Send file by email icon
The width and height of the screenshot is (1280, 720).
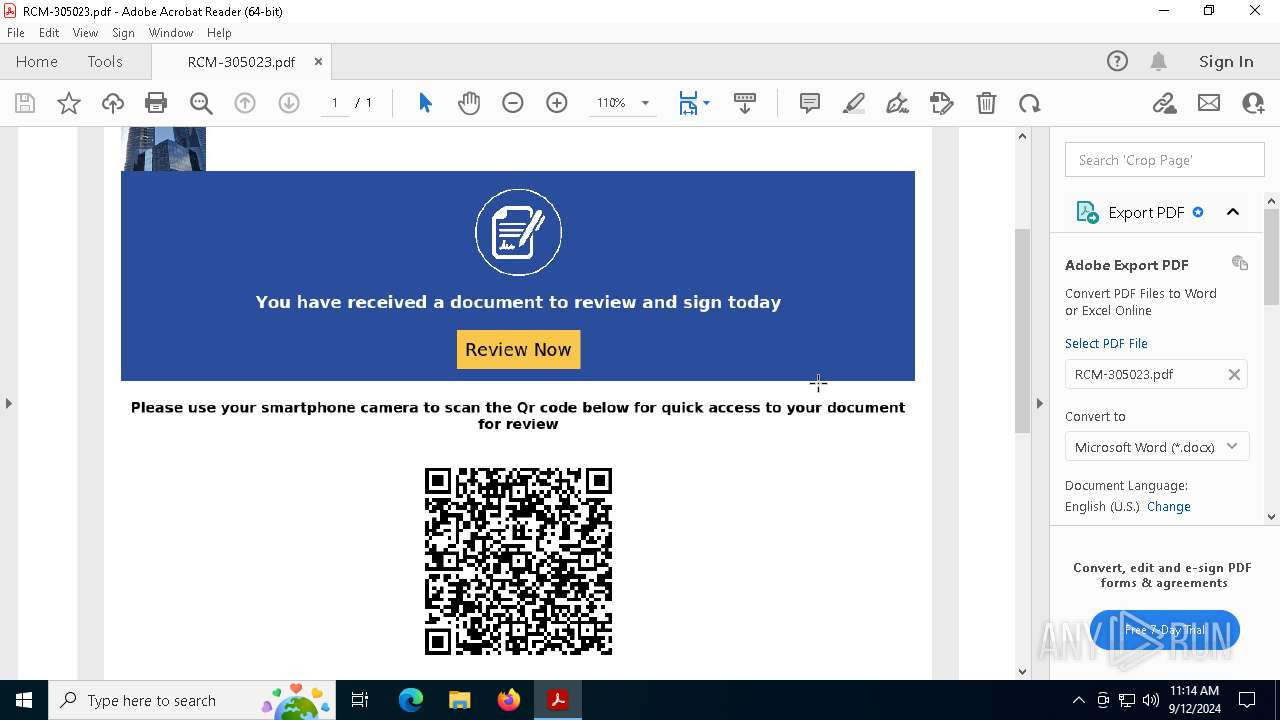click(x=1209, y=103)
